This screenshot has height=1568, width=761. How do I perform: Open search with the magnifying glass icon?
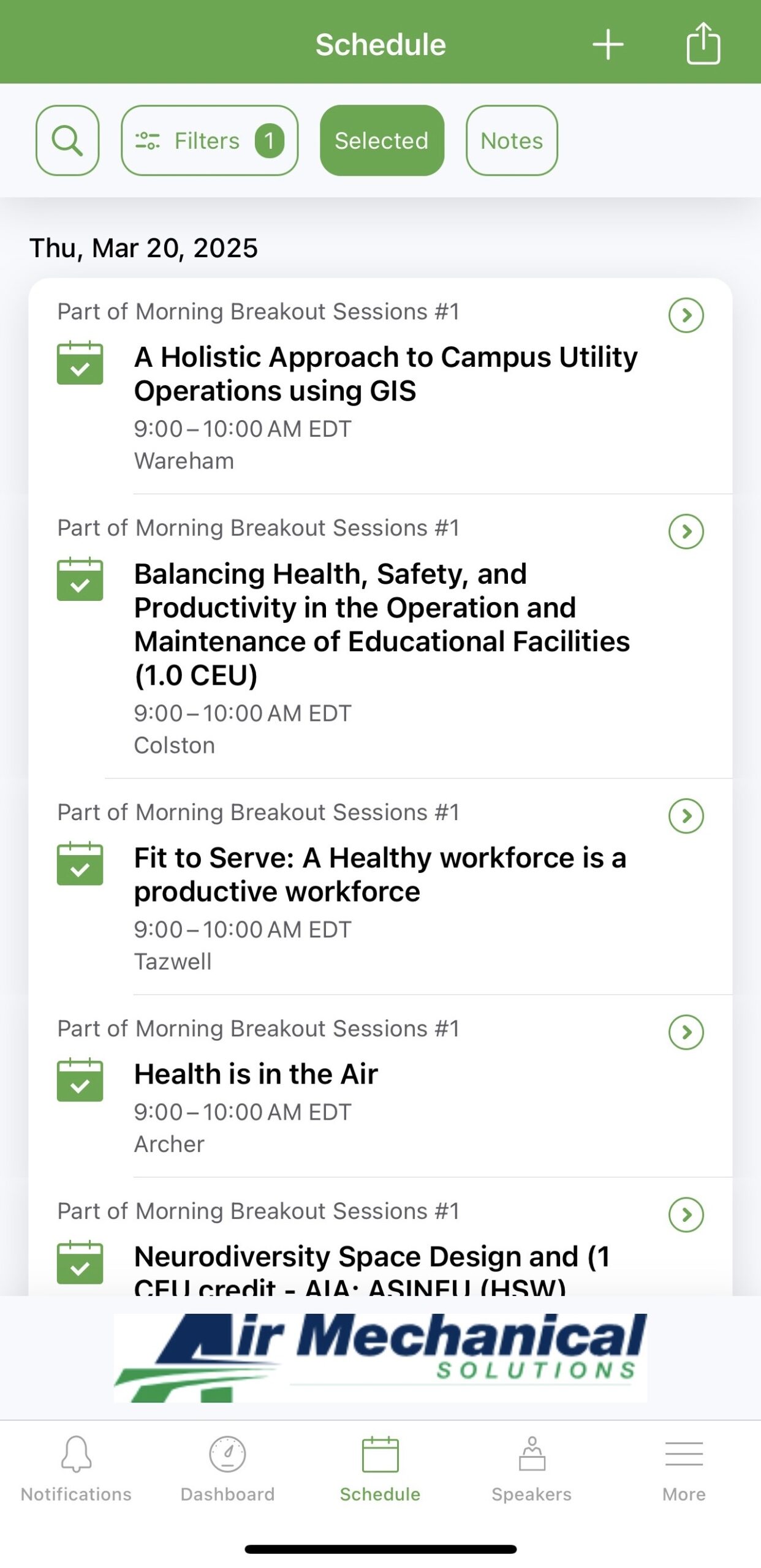(67, 140)
